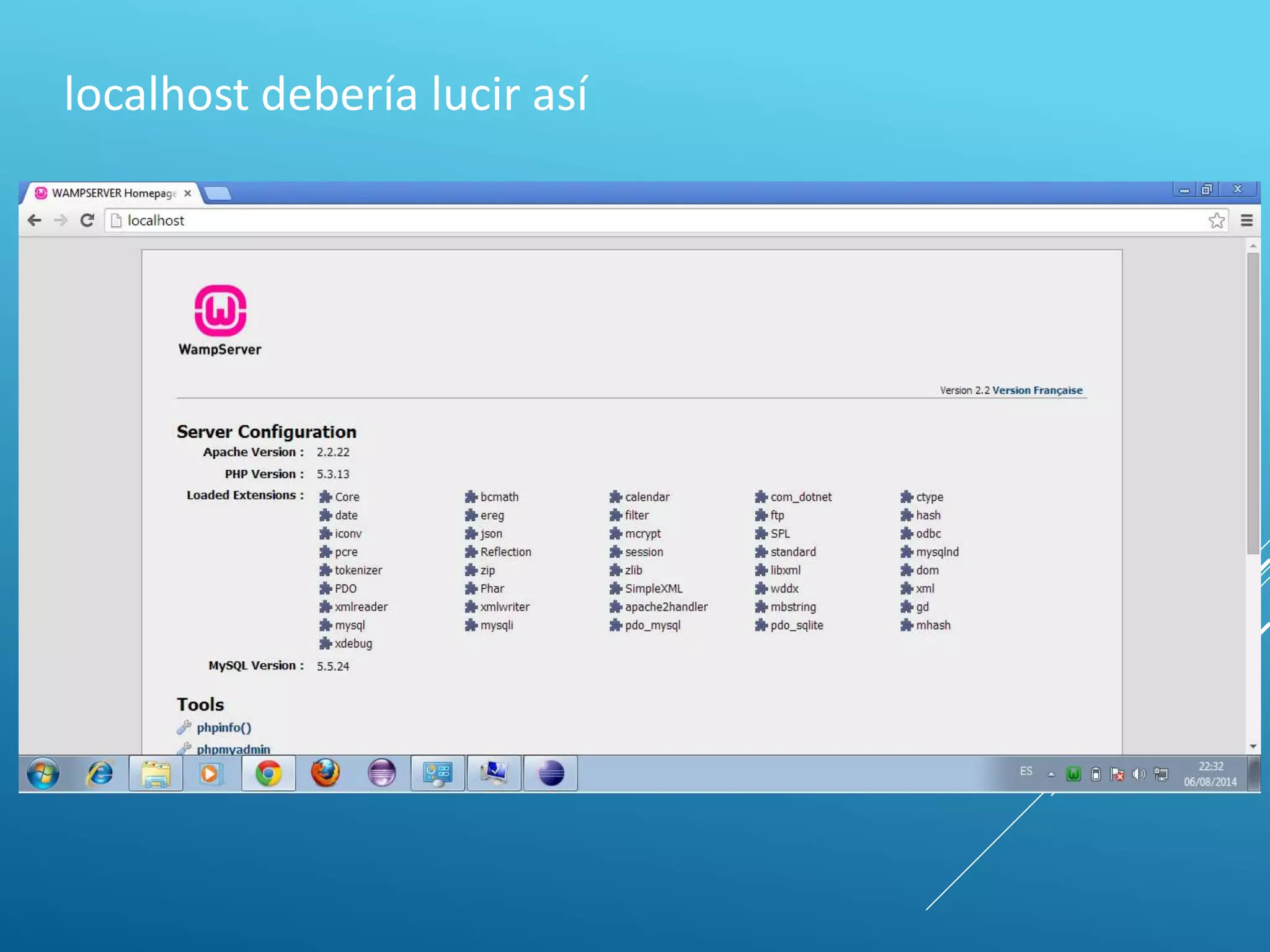Open the phpmyadmin tool link
Screen dimensions: 1270x952
(x=233, y=749)
